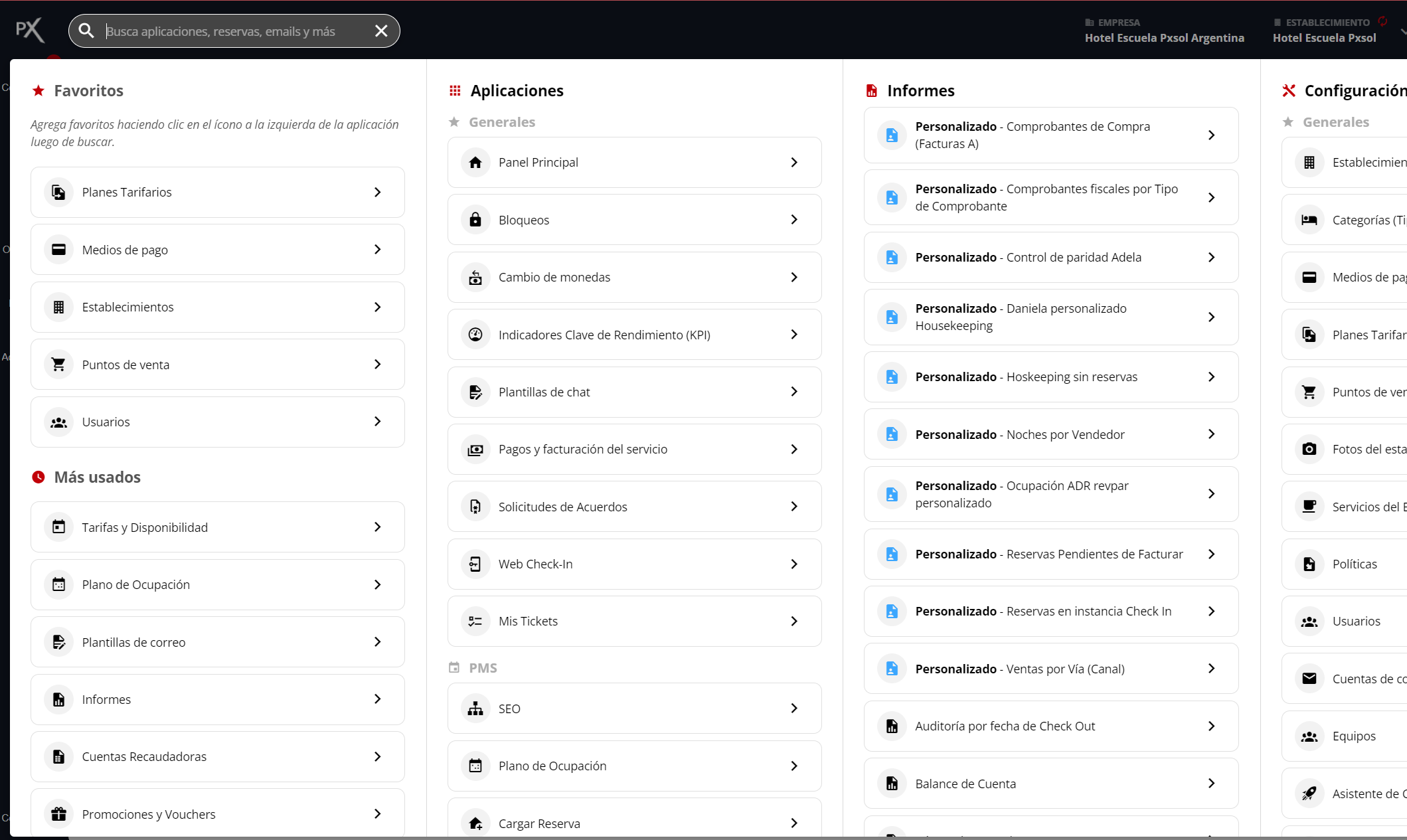Click the Bloqueos padlock icon
The width and height of the screenshot is (1407, 840).
click(x=475, y=220)
